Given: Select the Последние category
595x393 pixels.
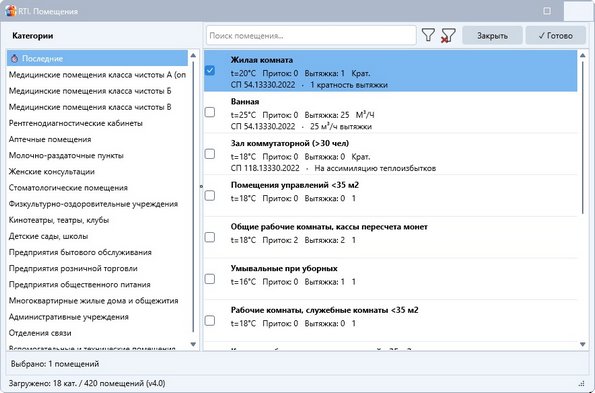Looking at the screenshot, I should pyautogui.click(x=97, y=58).
